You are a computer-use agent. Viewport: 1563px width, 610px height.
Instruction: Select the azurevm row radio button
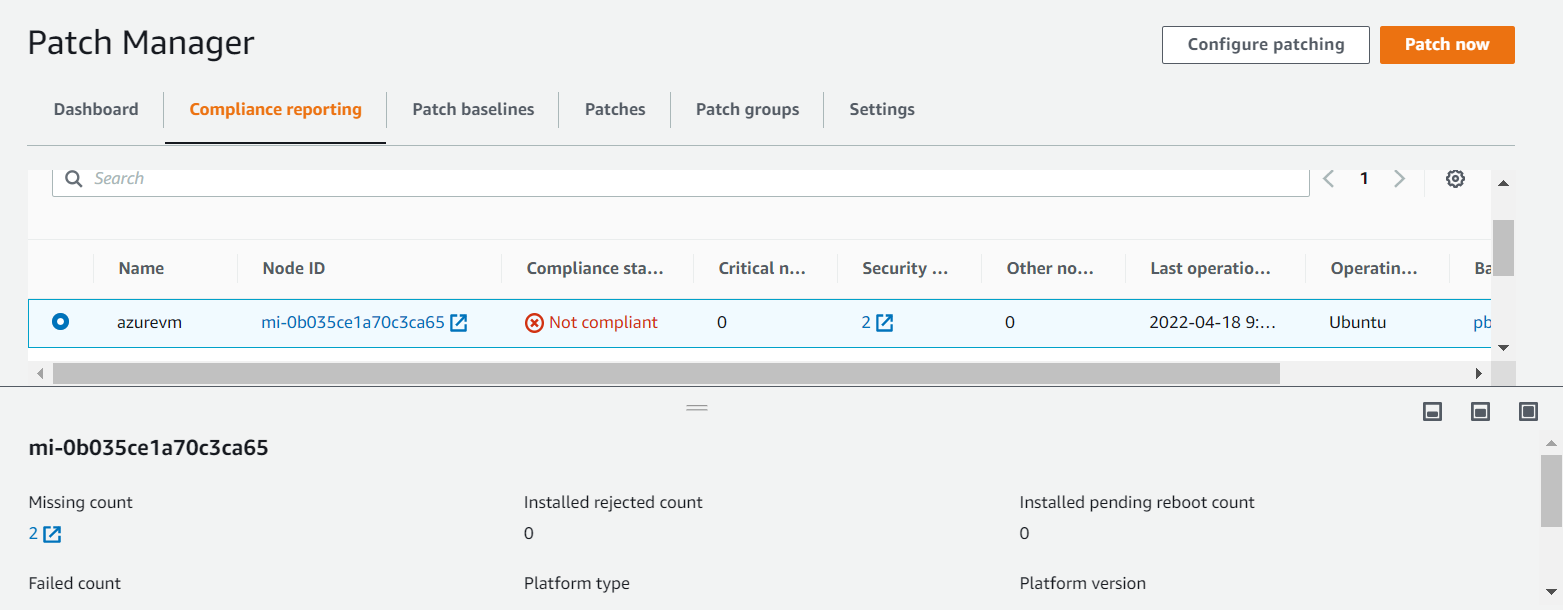(62, 322)
